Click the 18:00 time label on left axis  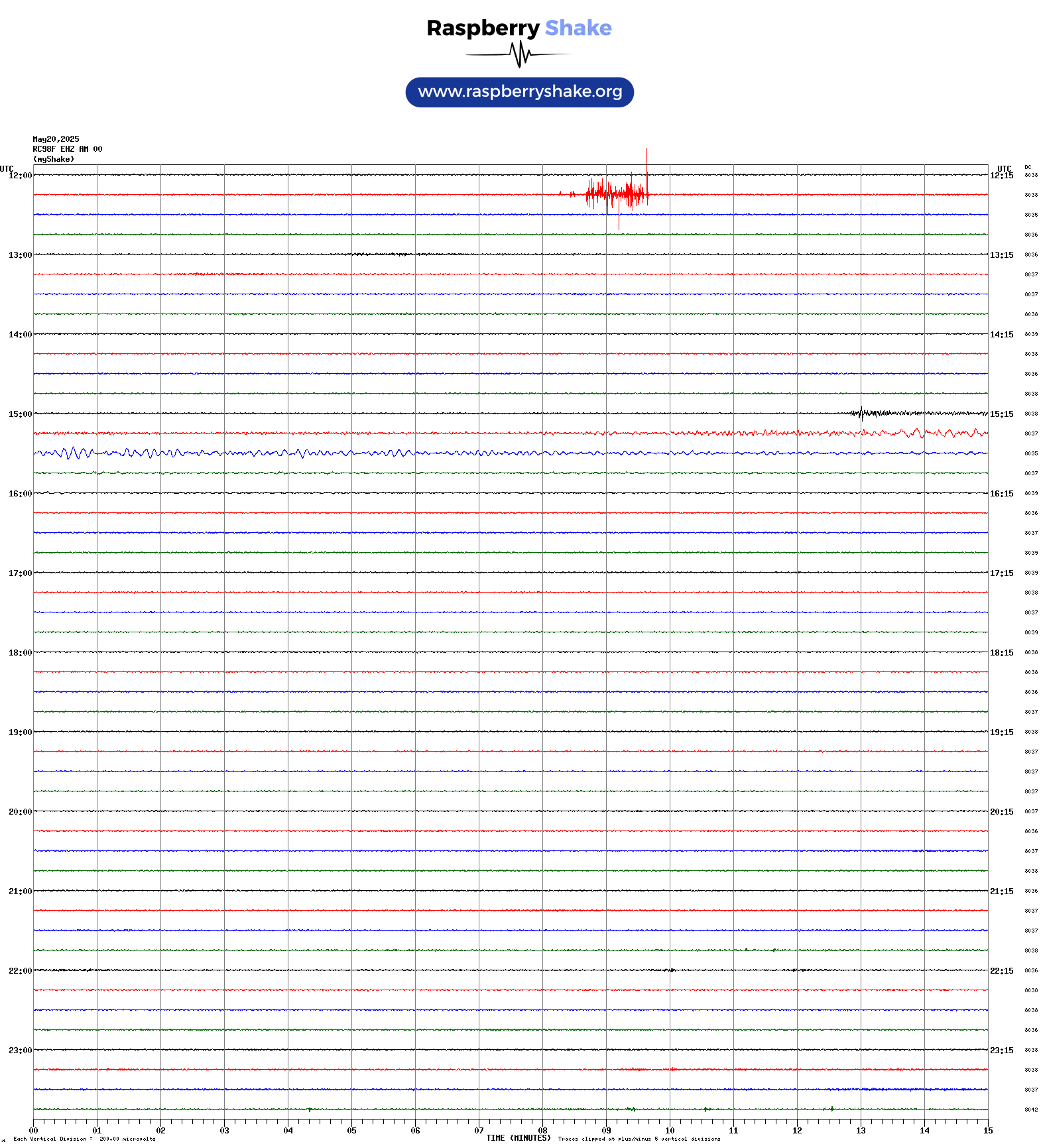pyautogui.click(x=20, y=653)
